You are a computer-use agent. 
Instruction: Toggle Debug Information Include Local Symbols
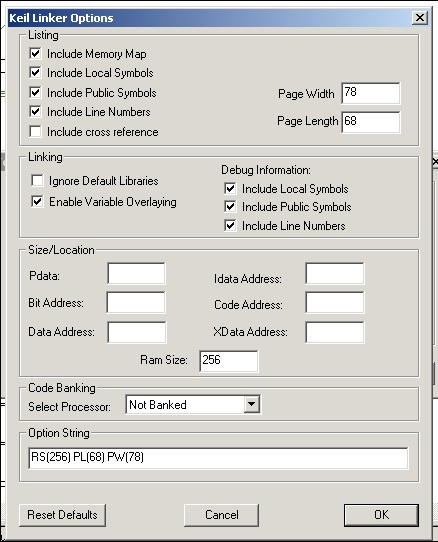pyautogui.click(x=230, y=189)
